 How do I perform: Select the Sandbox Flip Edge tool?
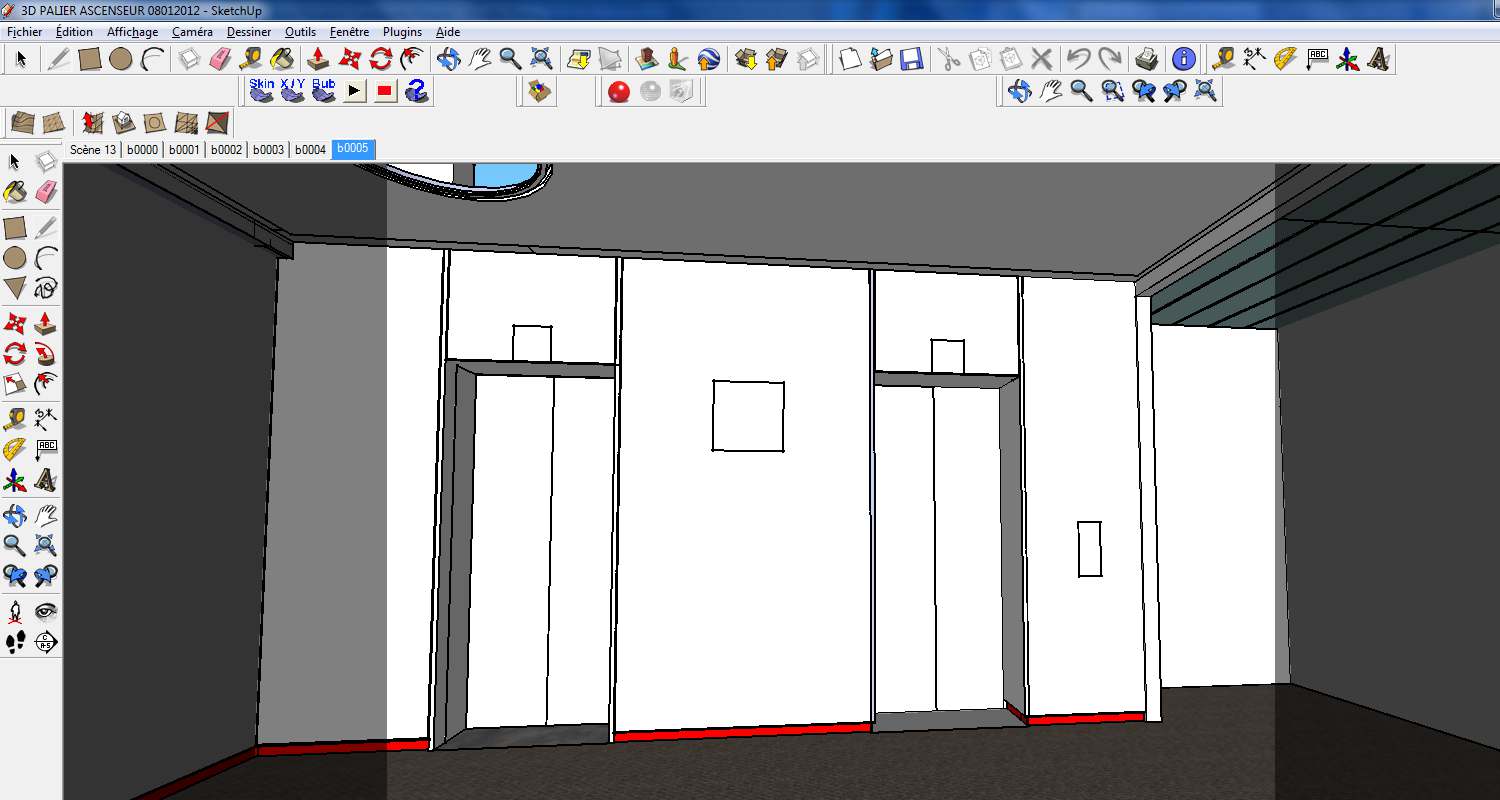(217, 123)
